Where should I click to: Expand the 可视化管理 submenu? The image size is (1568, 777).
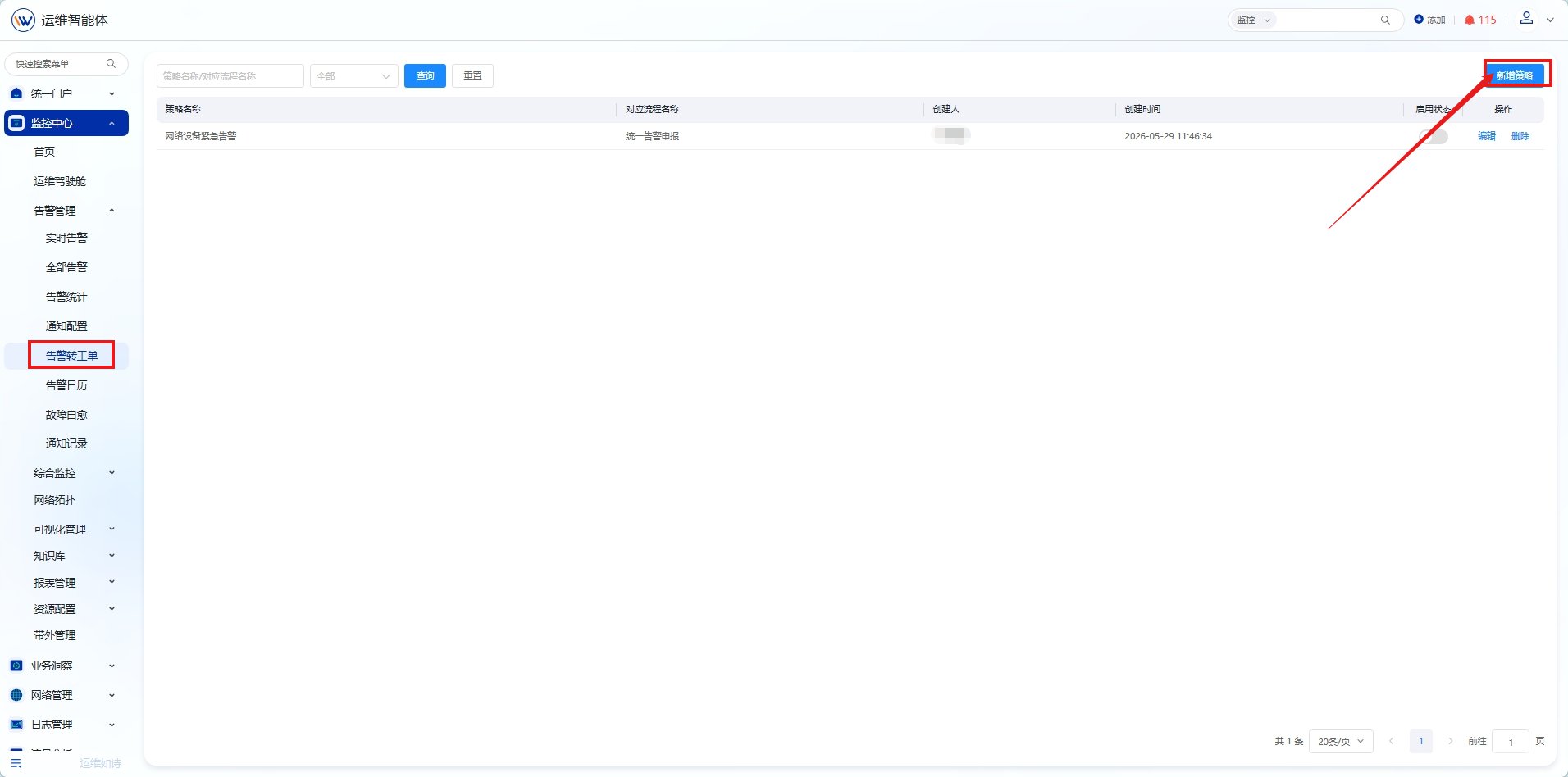click(112, 529)
